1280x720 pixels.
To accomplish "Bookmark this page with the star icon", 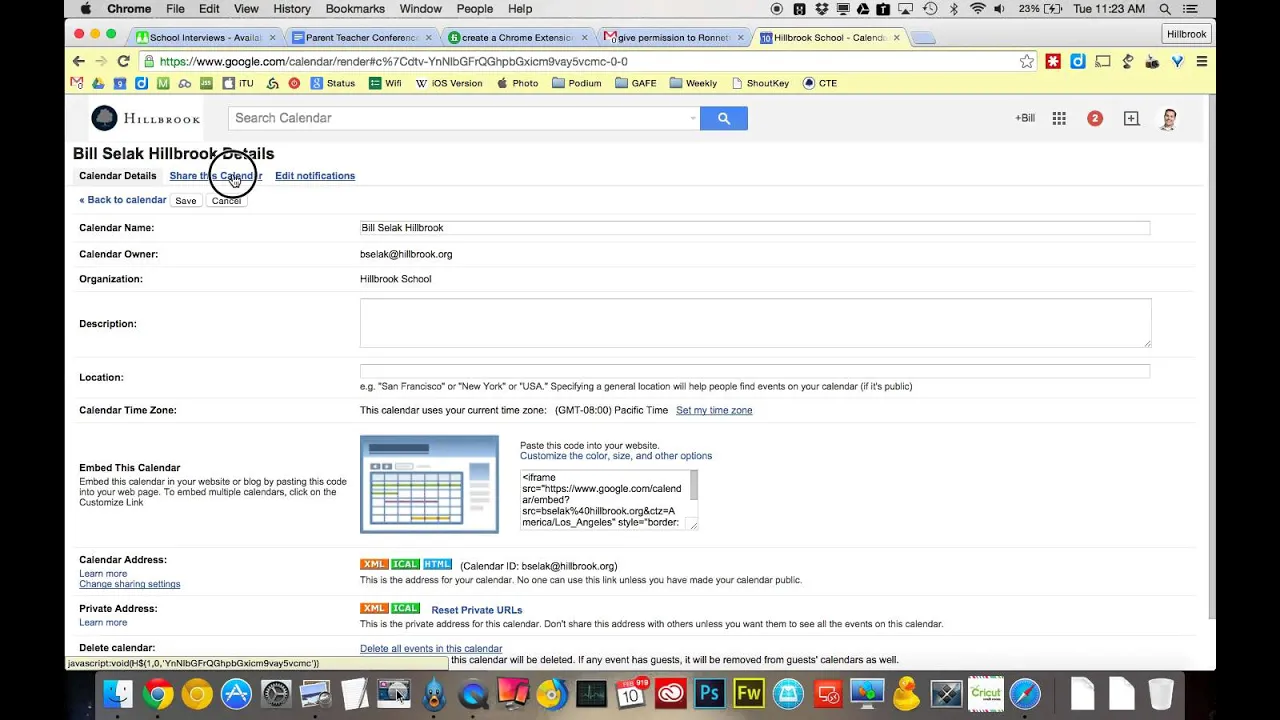I will click(1027, 61).
